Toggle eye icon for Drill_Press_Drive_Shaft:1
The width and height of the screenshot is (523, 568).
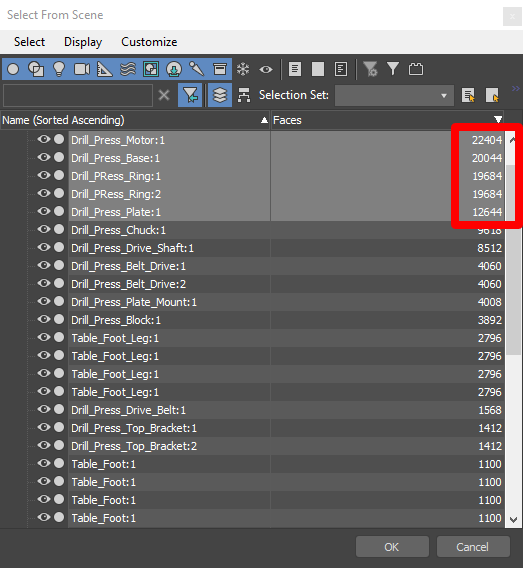(44, 247)
